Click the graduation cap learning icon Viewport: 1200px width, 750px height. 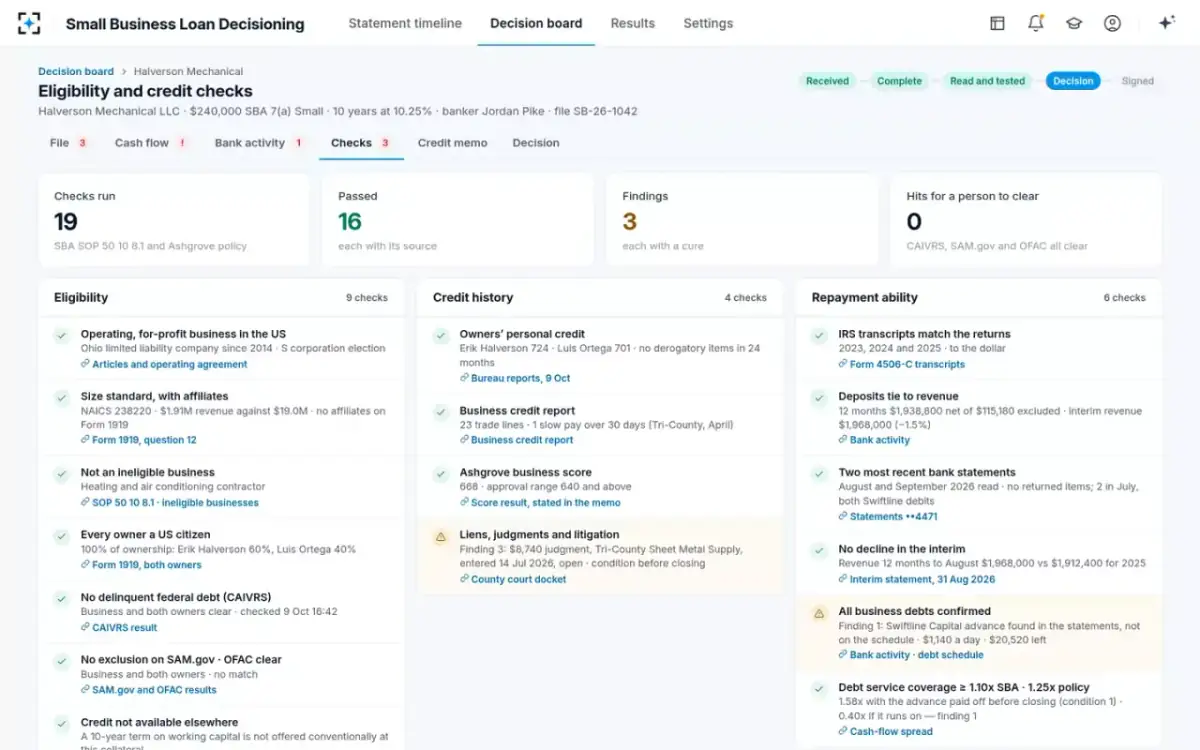[x=1074, y=23]
